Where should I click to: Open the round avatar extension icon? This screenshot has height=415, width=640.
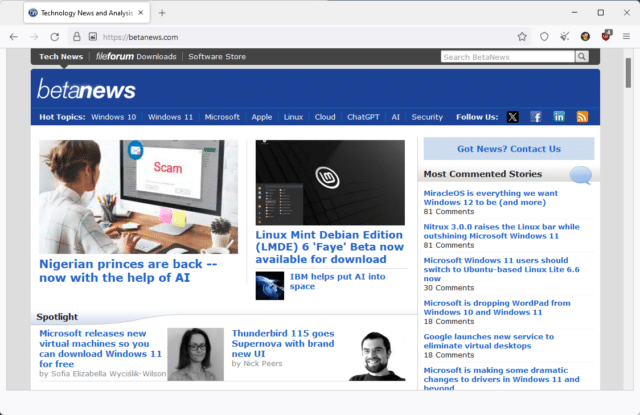point(585,37)
